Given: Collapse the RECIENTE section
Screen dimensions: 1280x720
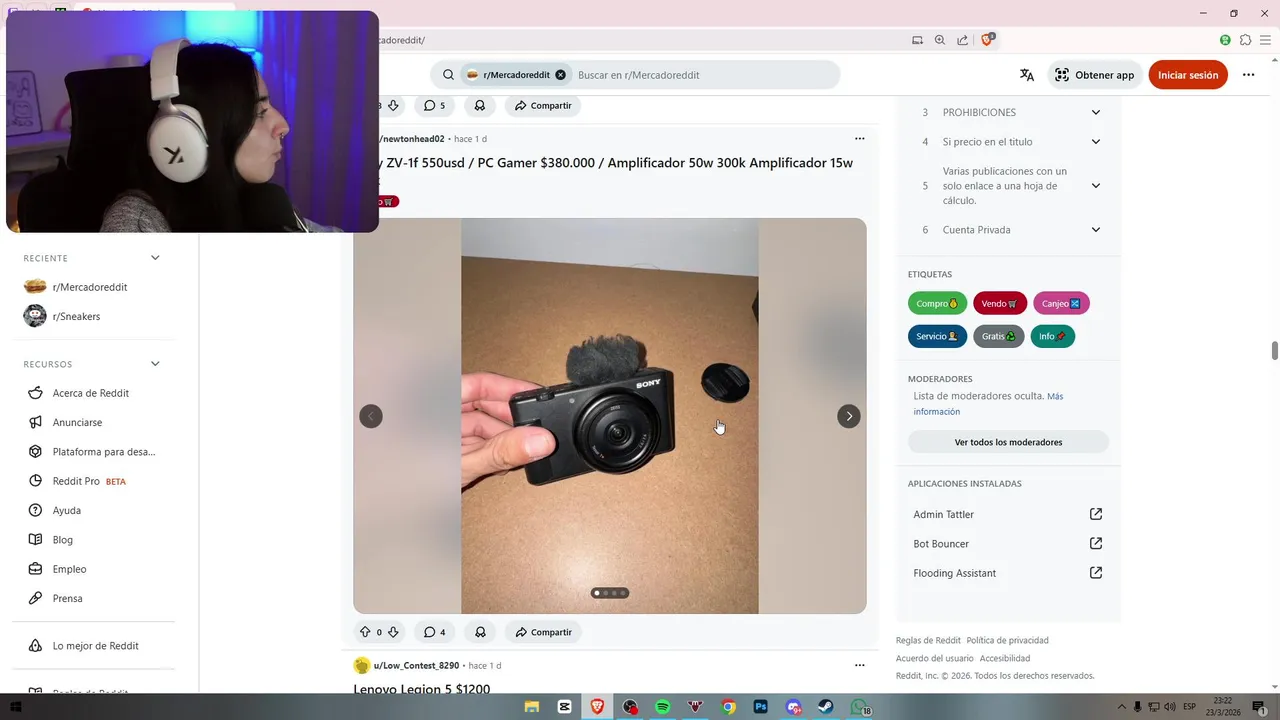Looking at the screenshot, I should coord(155,258).
